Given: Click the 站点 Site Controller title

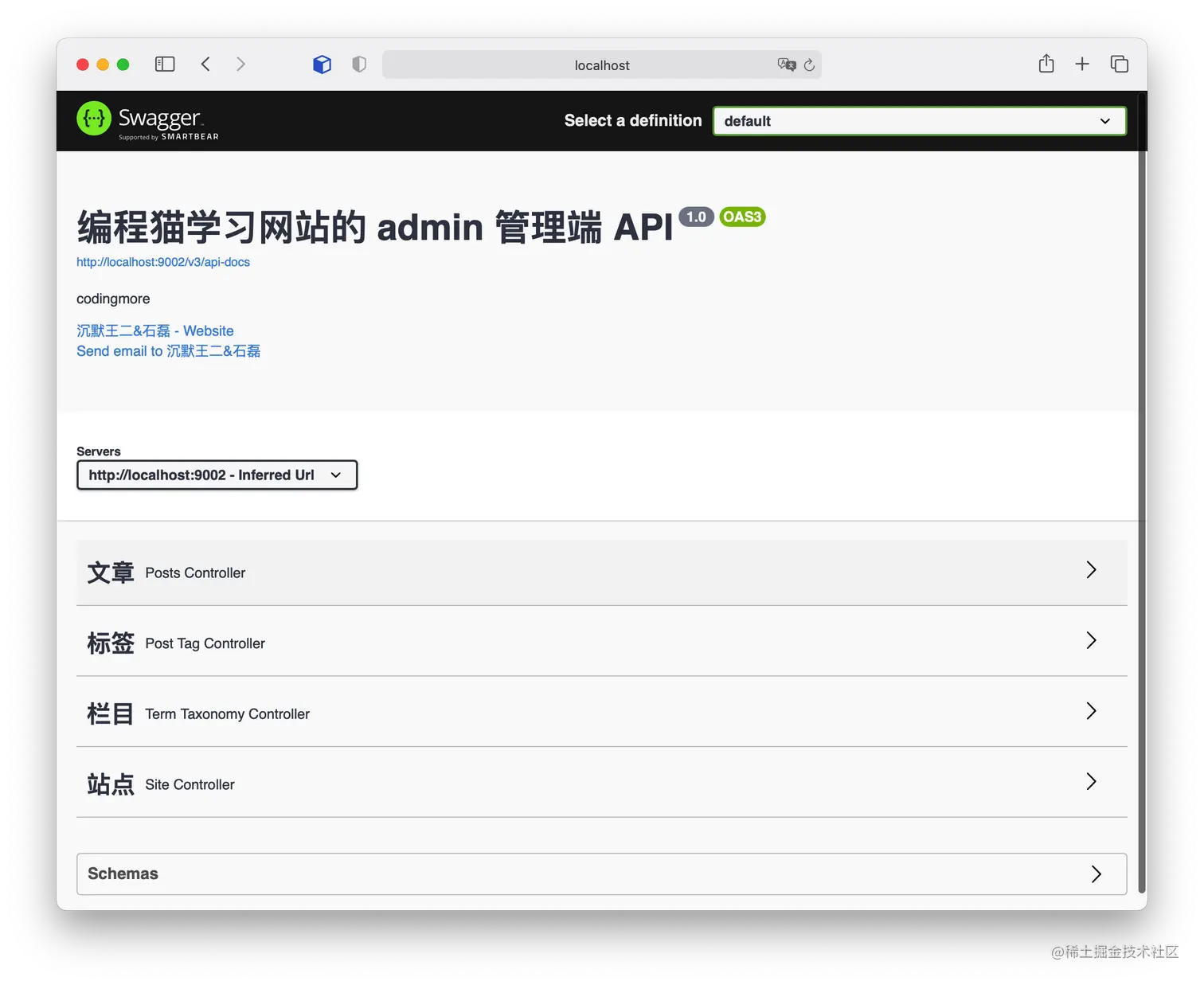Looking at the screenshot, I should coord(161,784).
